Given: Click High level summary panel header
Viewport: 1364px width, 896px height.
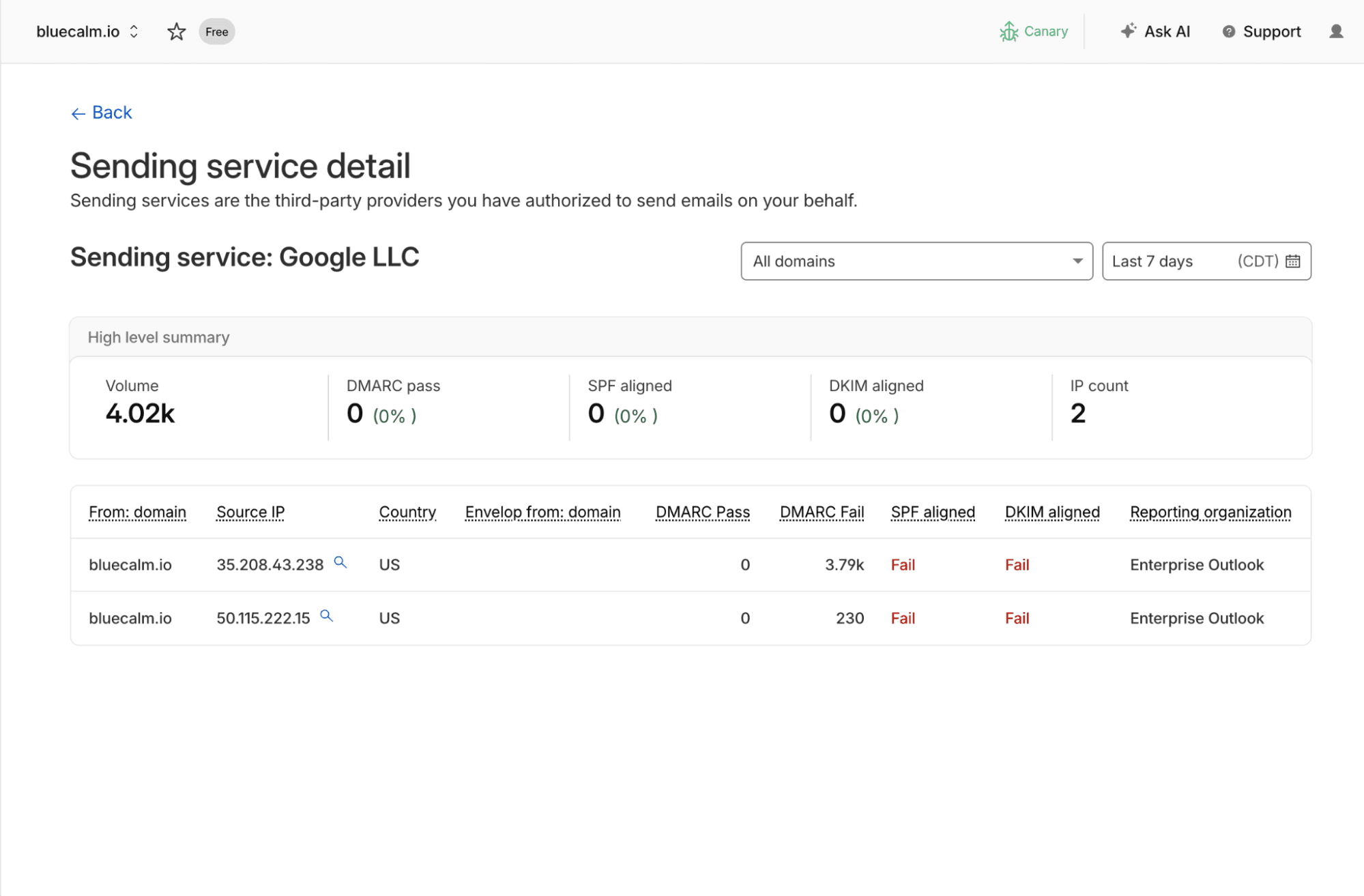Looking at the screenshot, I should [x=691, y=337].
